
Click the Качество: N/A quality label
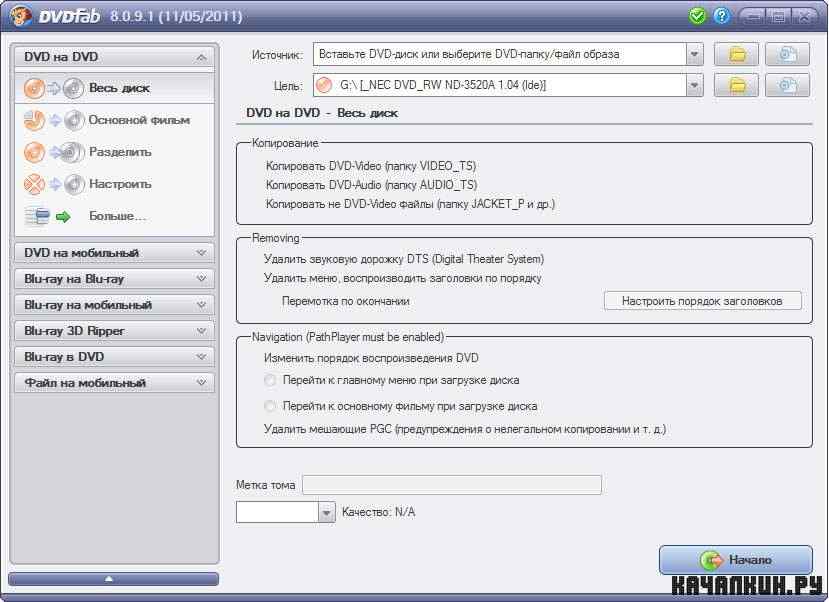coord(379,512)
